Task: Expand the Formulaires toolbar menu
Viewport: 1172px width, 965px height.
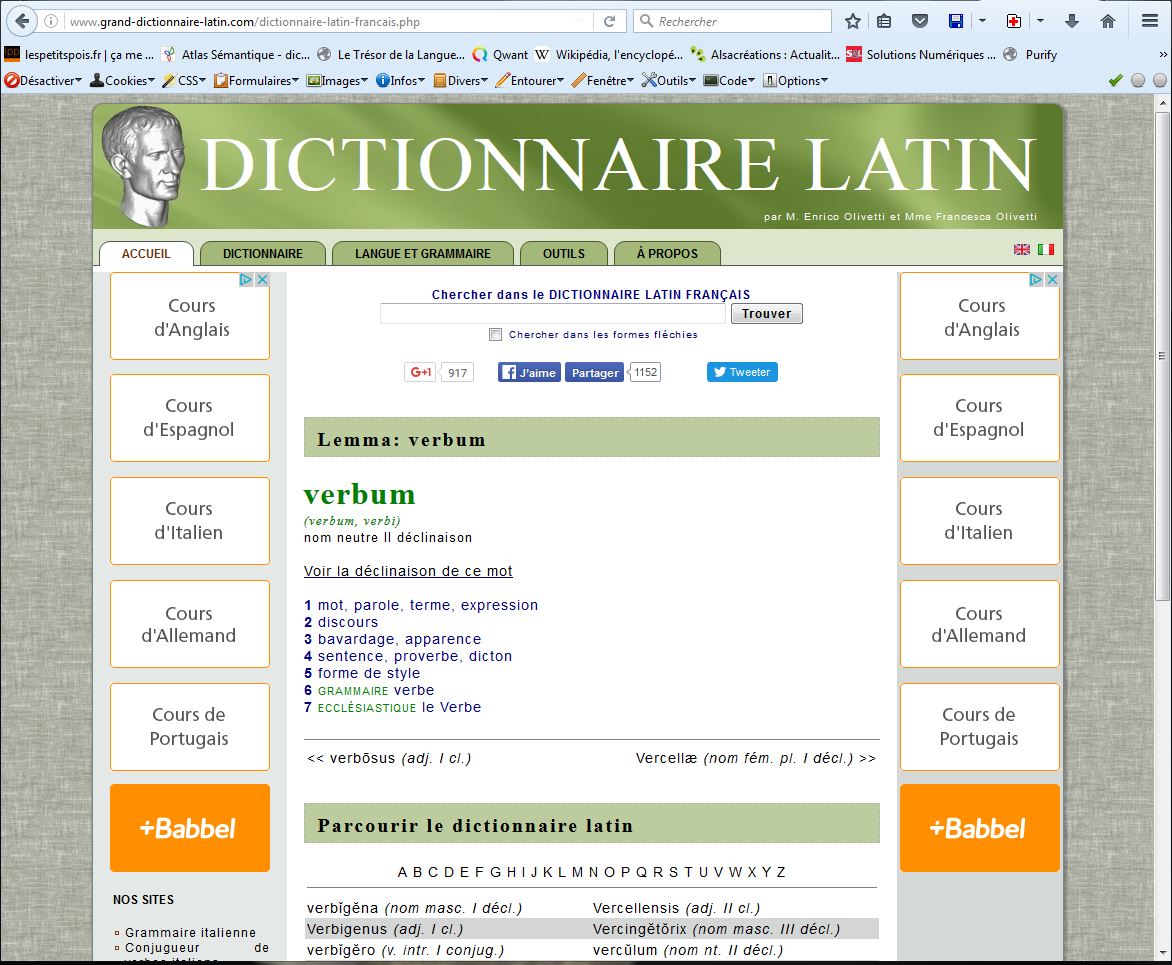Action: click(258, 80)
